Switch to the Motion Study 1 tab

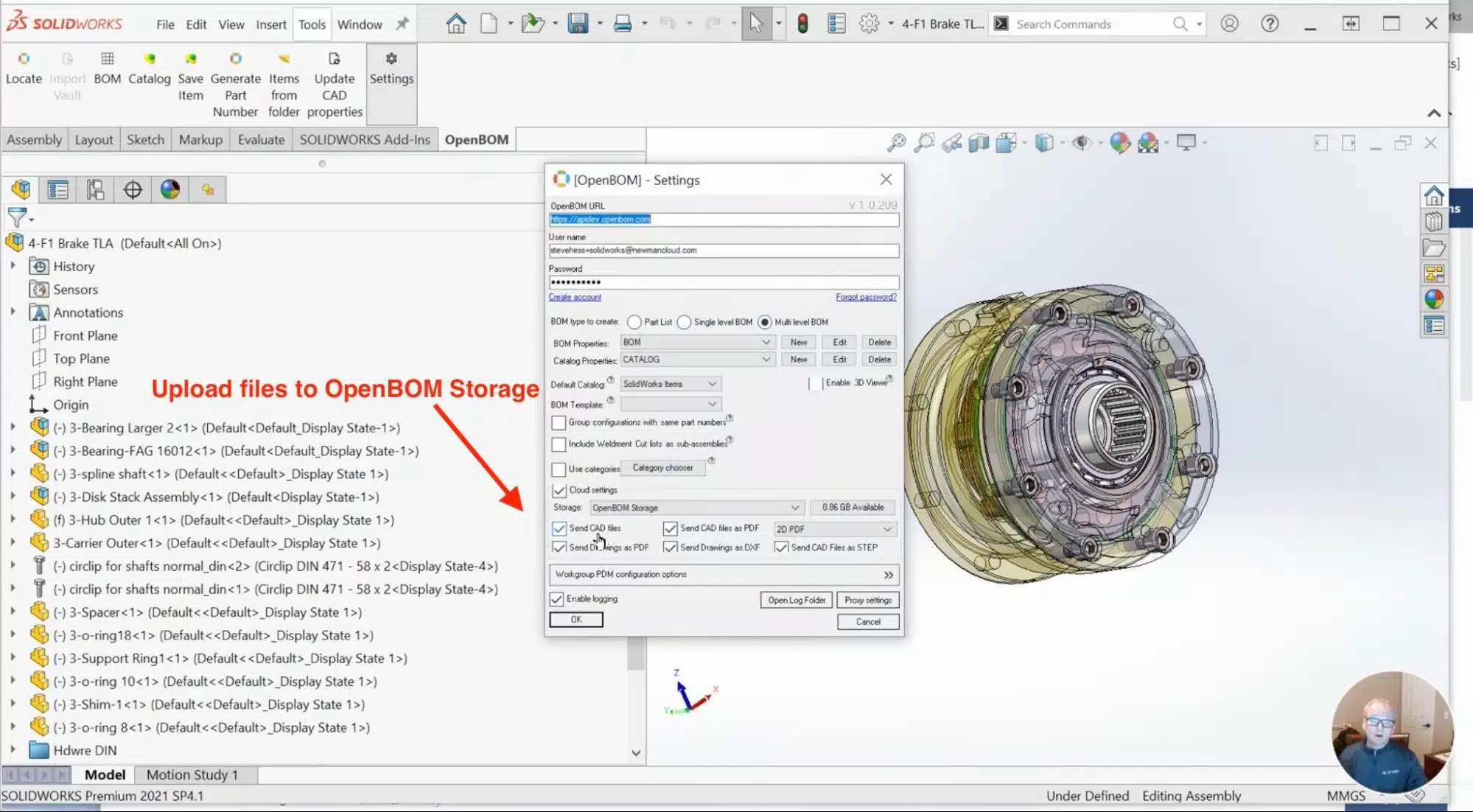192,774
